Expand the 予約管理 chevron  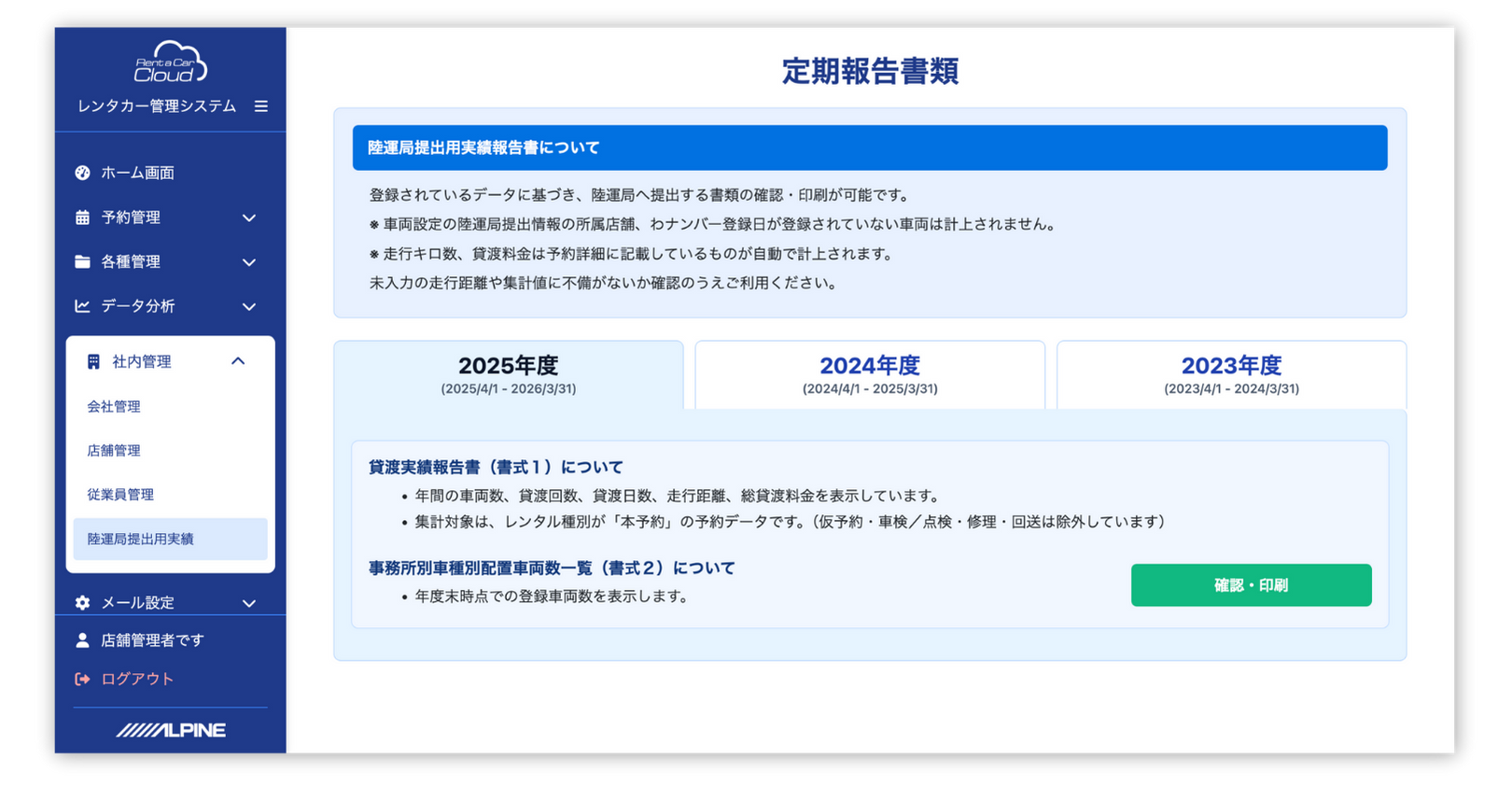pyautogui.click(x=249, y=217)
